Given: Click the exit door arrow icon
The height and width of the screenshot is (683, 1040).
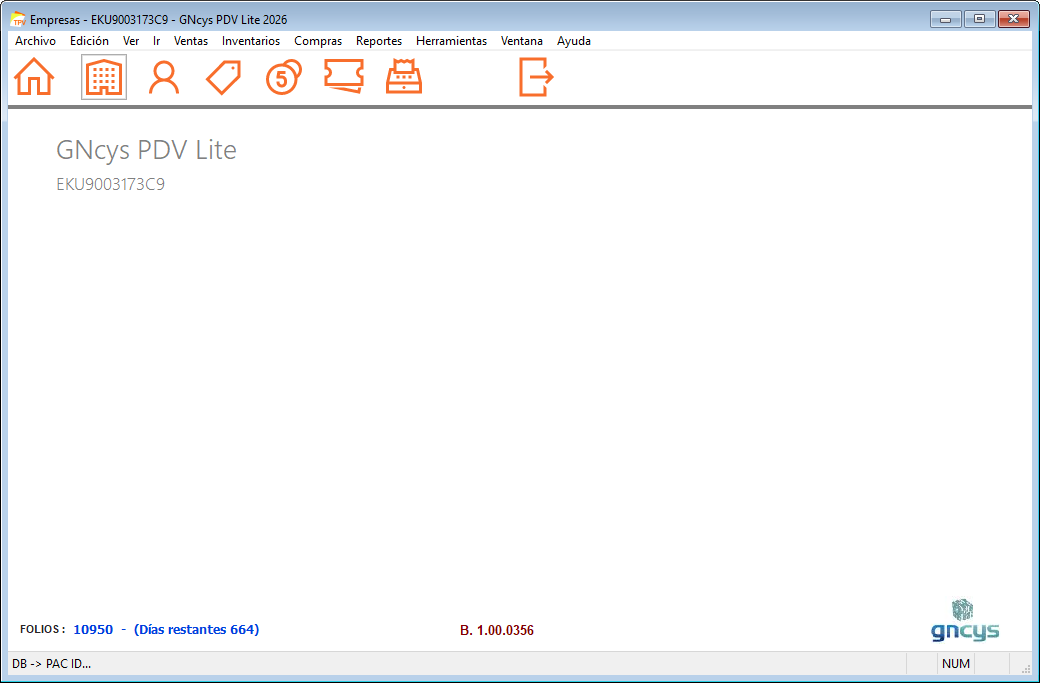Looking at the screenshot, I should 536,77.
